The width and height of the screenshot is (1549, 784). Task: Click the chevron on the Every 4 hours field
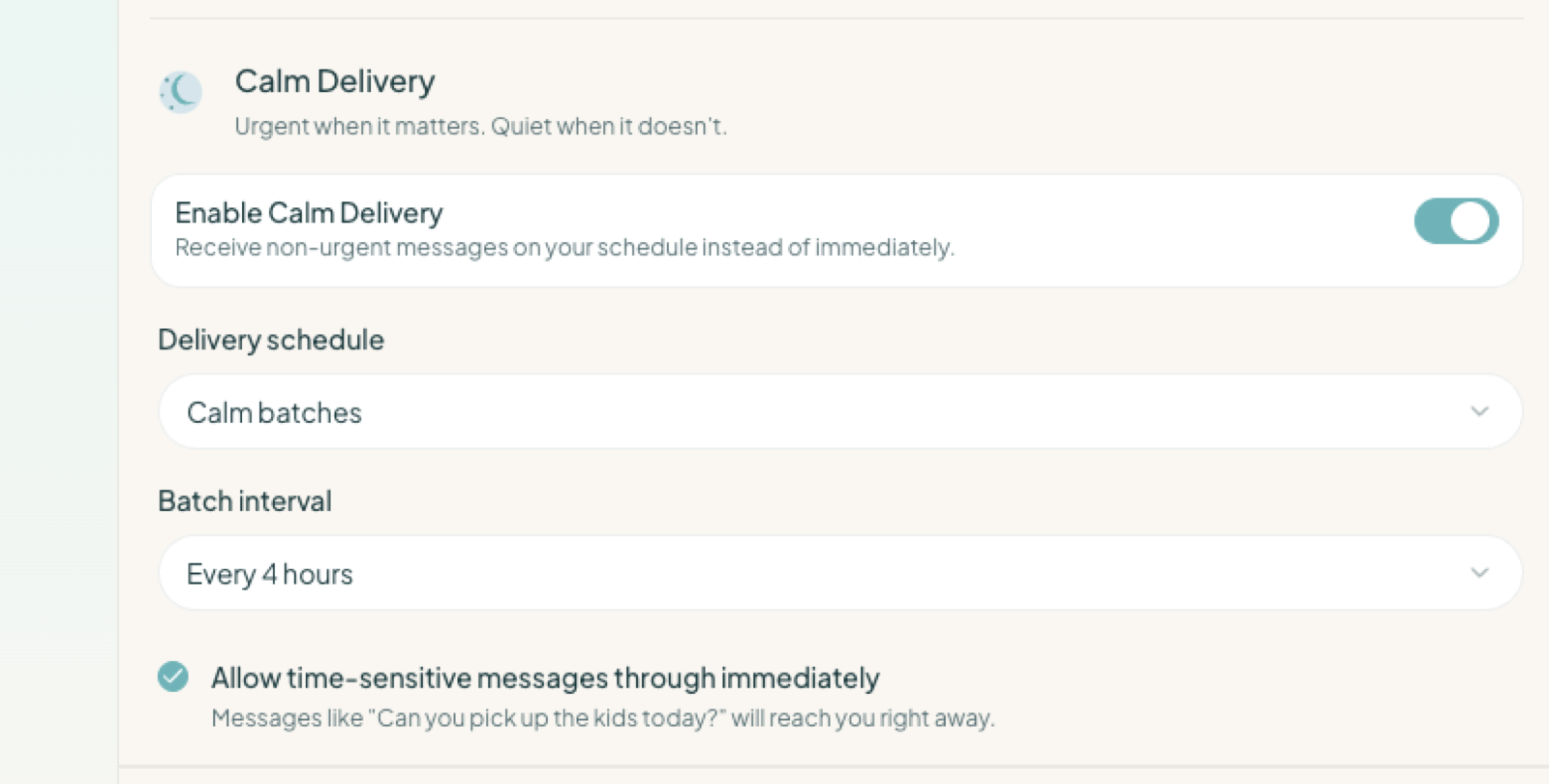[x=1479, y=572]
